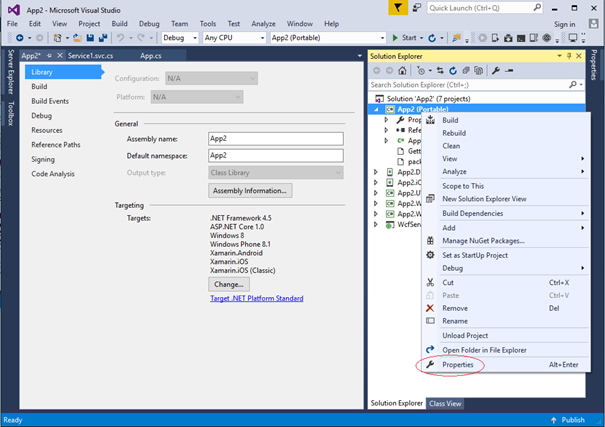Click the blue Restart refresh icon in the main toolbar
This screenshot has width=605, height=427.
click(x=432, y=38)
